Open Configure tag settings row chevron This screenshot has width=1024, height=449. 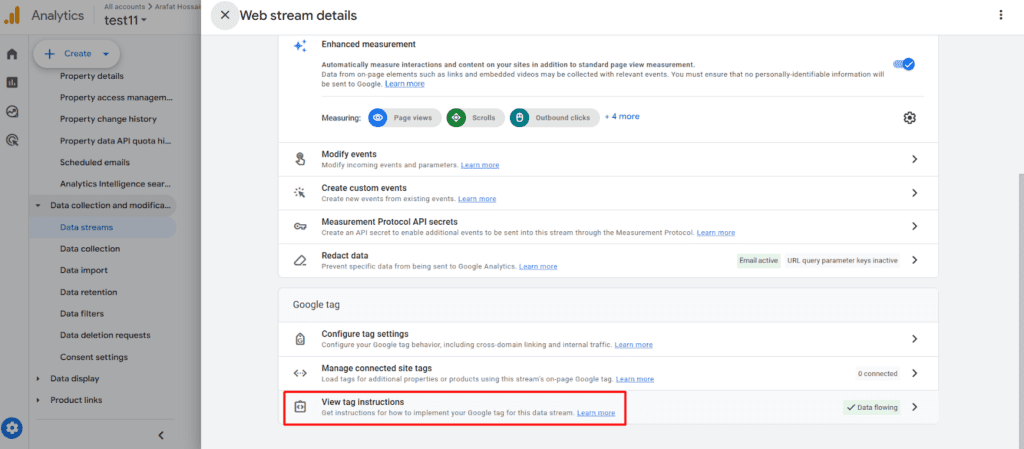915,339
